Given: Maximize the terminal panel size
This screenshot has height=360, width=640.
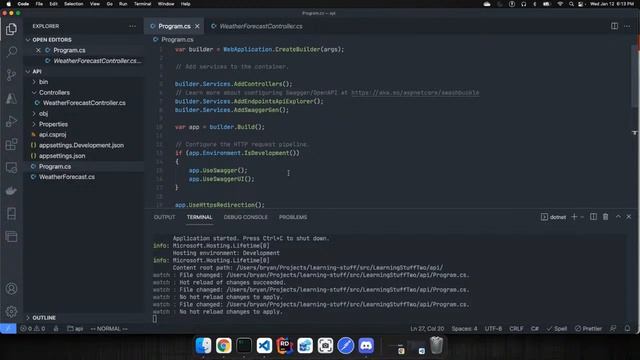Looking at the screenshot, I should tap(618, 217).
